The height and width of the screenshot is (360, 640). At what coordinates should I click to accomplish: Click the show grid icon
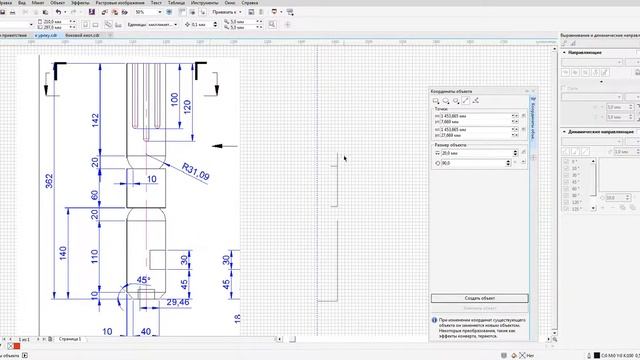tap(192, 12)
